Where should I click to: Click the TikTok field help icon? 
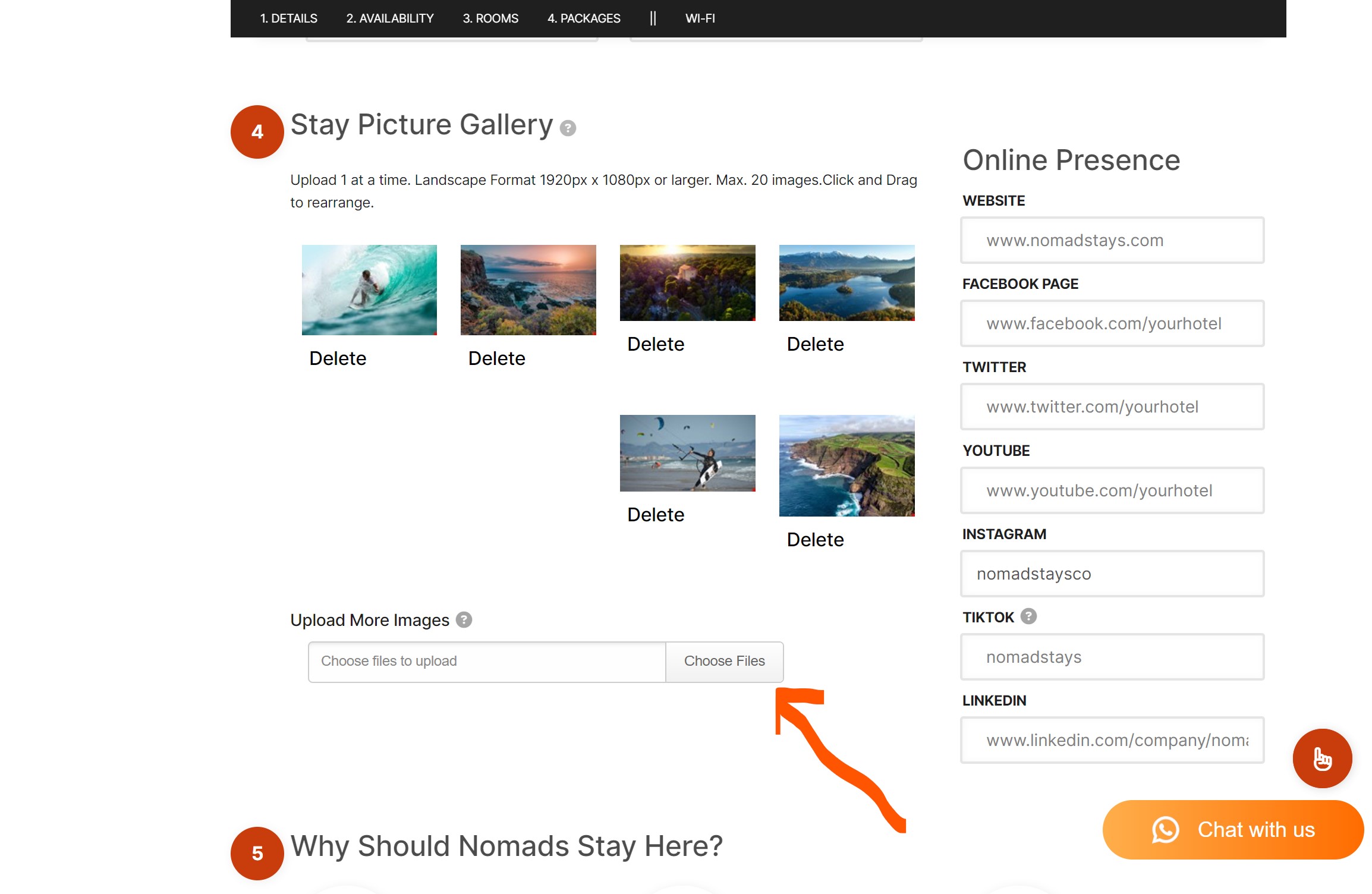pos(1028,616)
